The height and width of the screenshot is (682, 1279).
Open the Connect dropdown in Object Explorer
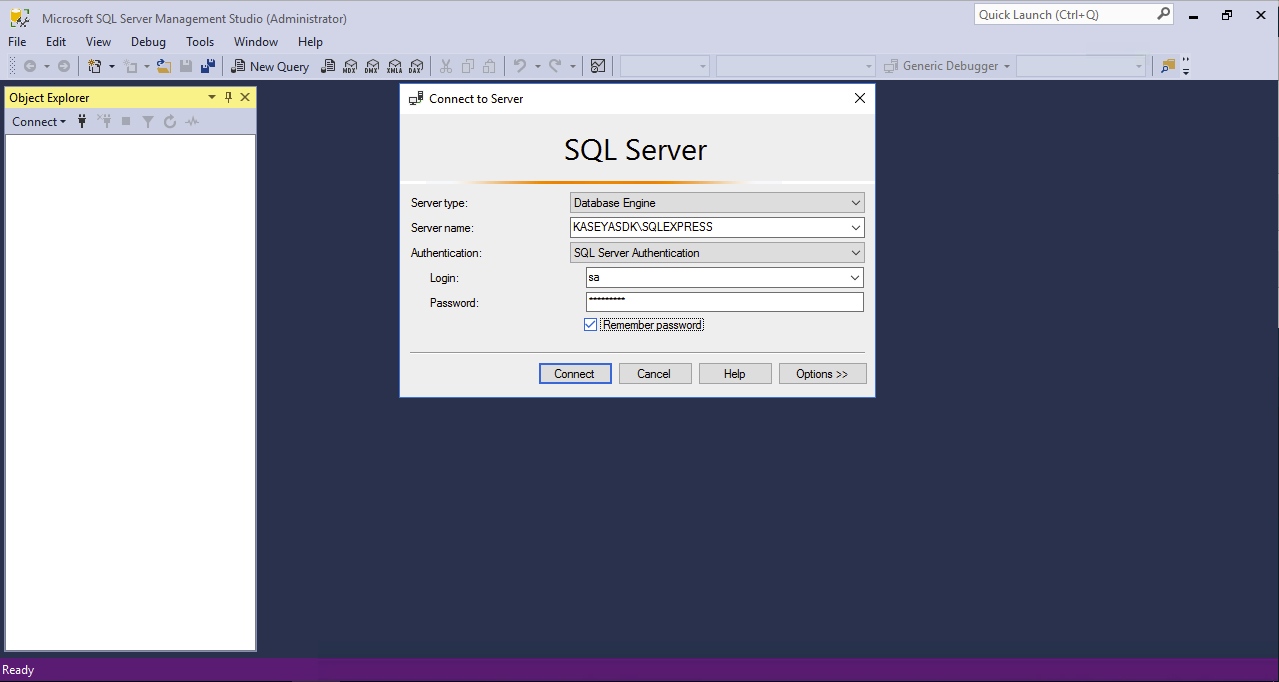click(39, 122)
